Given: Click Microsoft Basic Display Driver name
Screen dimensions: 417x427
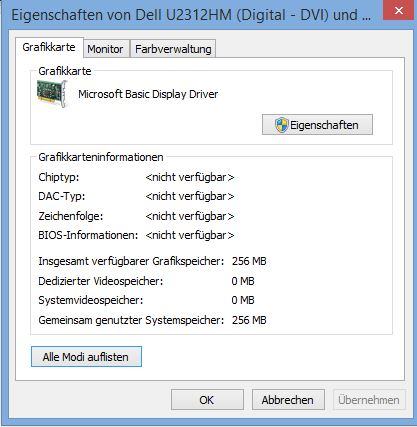Looking at the screenshot, I should pos(148,94).
